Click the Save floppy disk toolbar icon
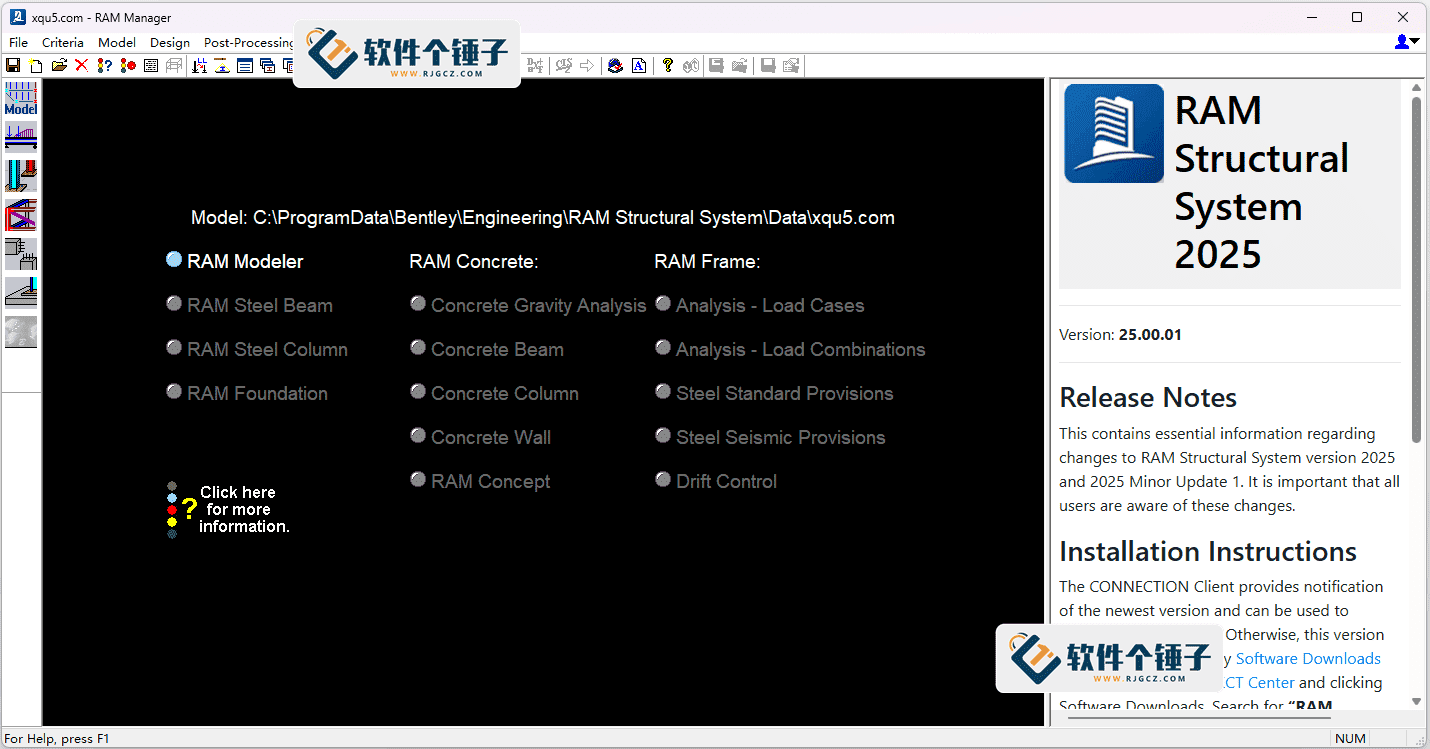The height and width of the screenshot is (749, 1430). pyautogui.click(x=13, y=66)
